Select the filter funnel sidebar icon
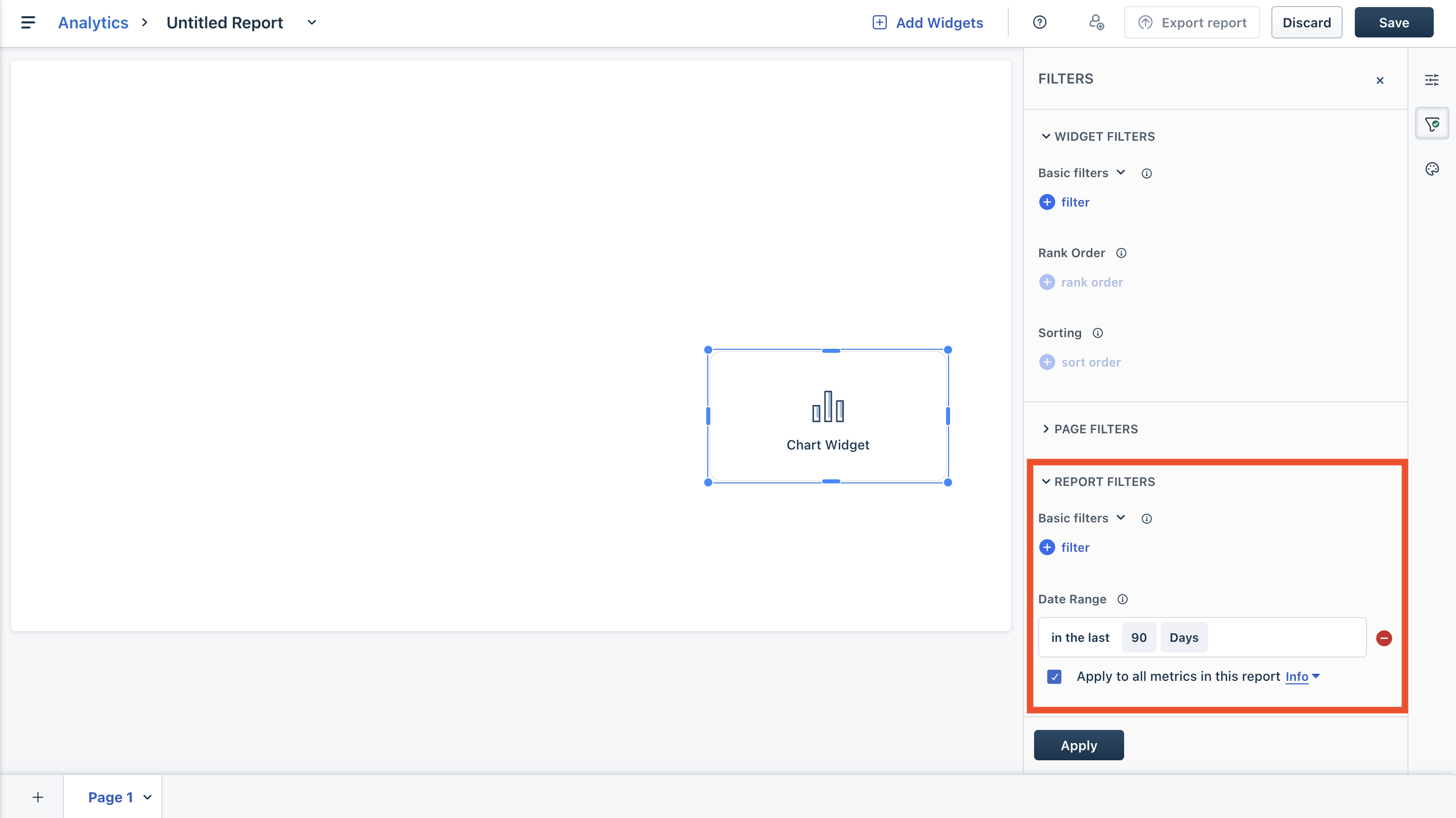The height and width of the screenshot is (818, 1456). pos(1432,124)
